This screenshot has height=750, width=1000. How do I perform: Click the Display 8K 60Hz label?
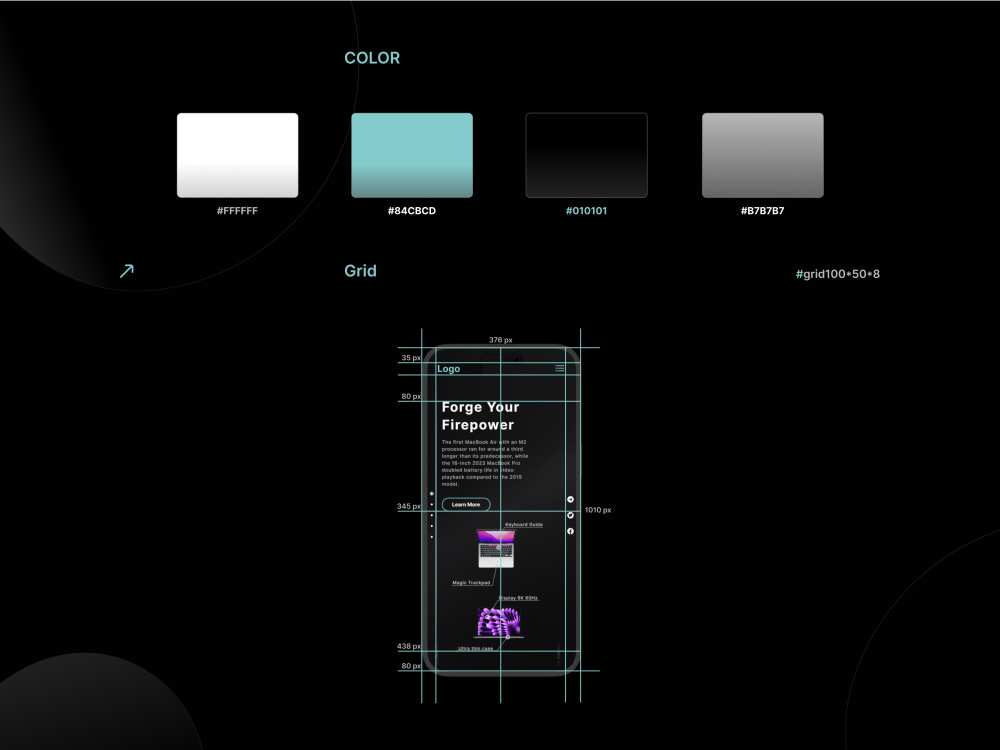coord(518,598)
